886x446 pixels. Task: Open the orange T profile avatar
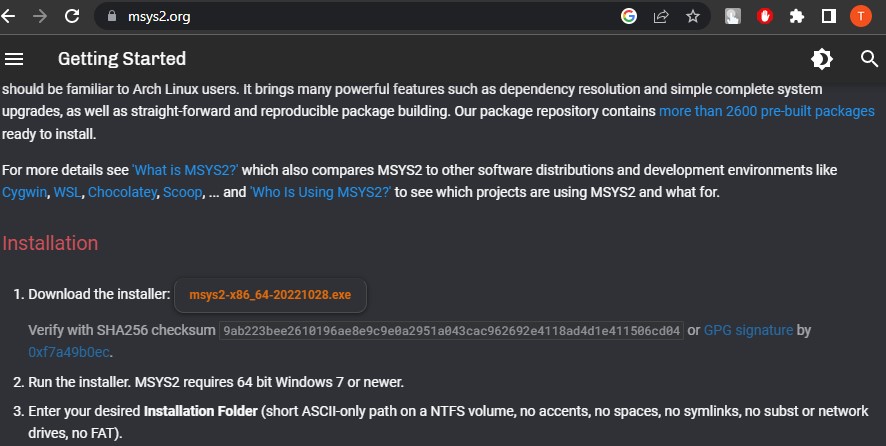861,16
